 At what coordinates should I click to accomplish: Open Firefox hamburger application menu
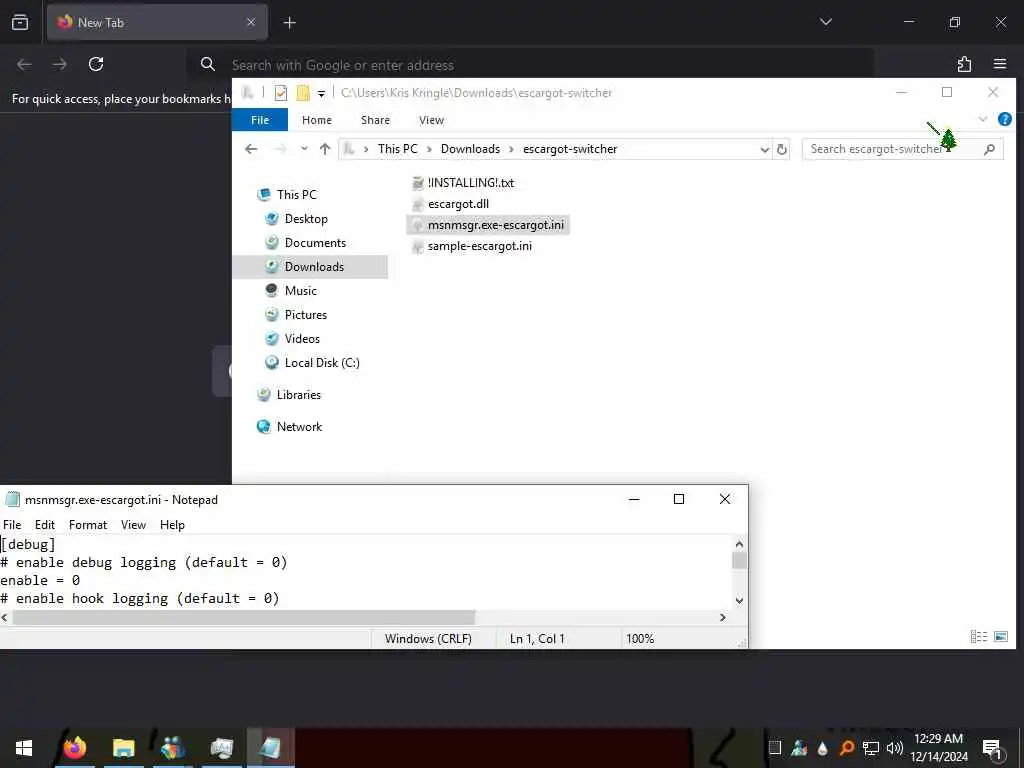tap(1000, 64)
